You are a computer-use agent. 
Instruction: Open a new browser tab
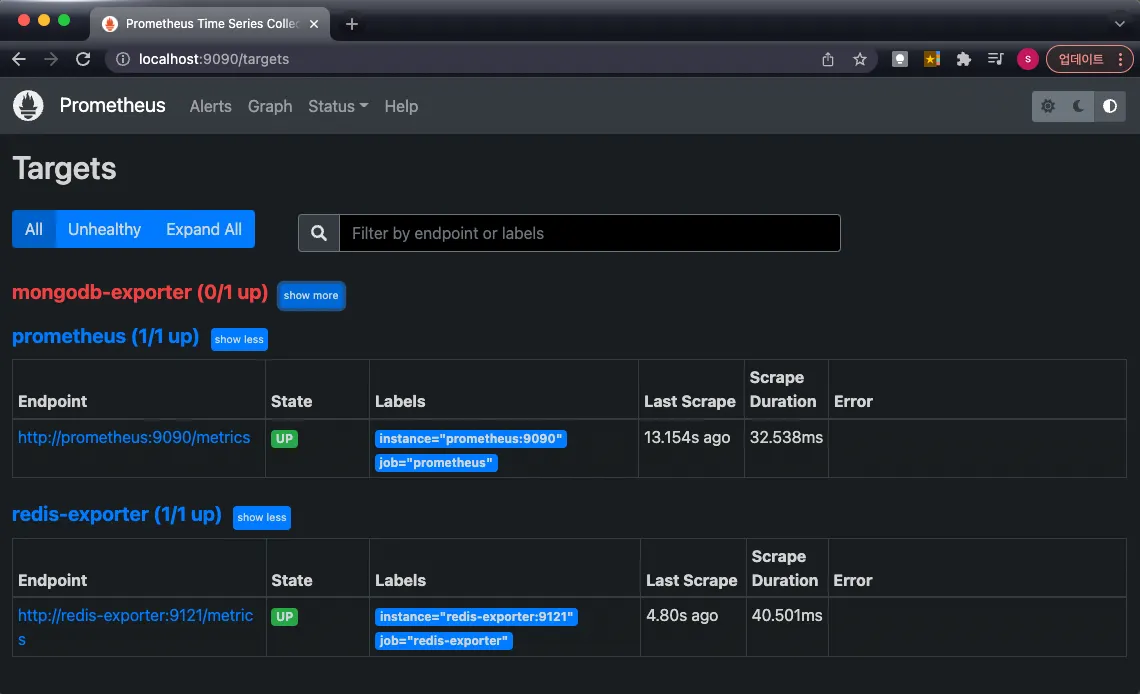click(x=352, y=24)
